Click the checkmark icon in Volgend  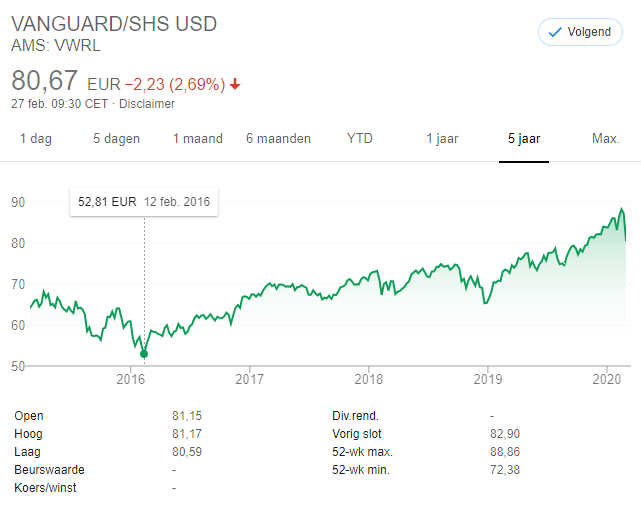(x=556, y=32)
